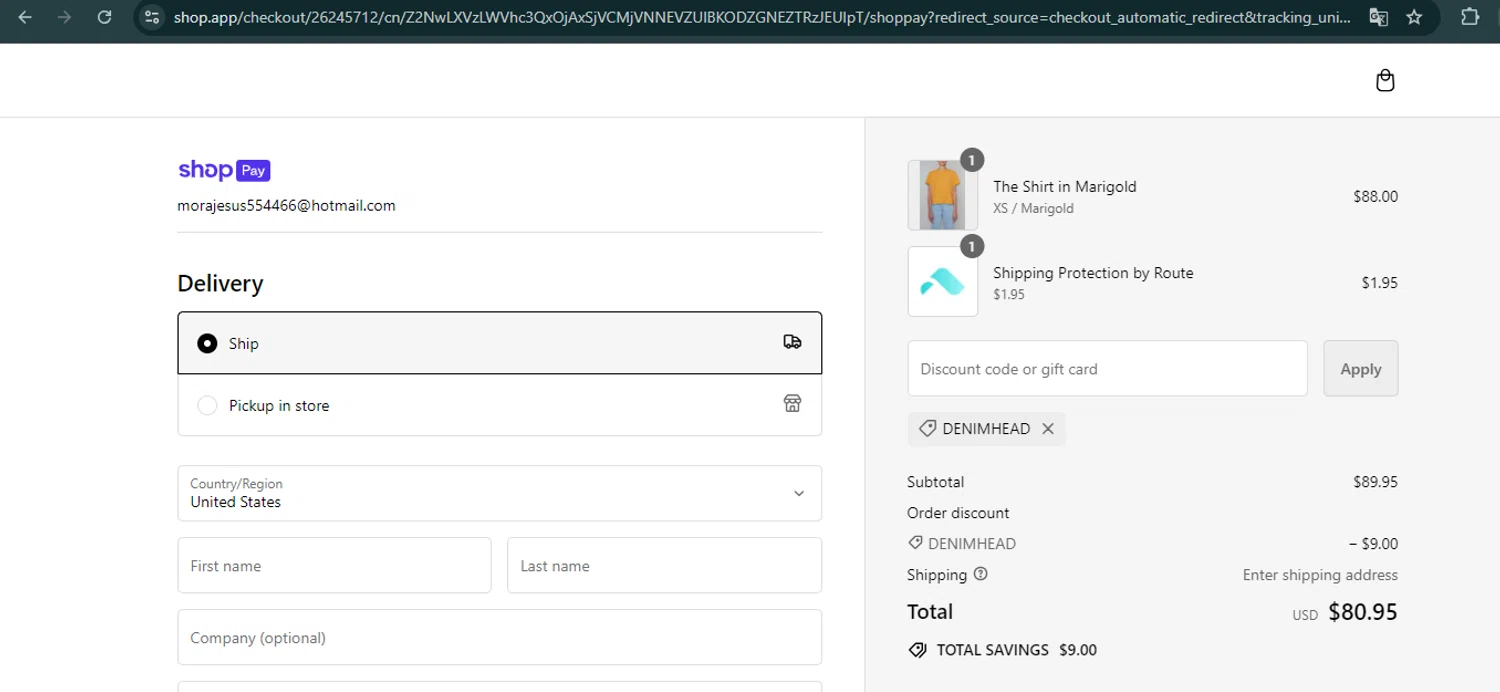Click the XS / Marigold variant text
The width and height of the screenshot is (1500, 692).
coord(1033,208)
